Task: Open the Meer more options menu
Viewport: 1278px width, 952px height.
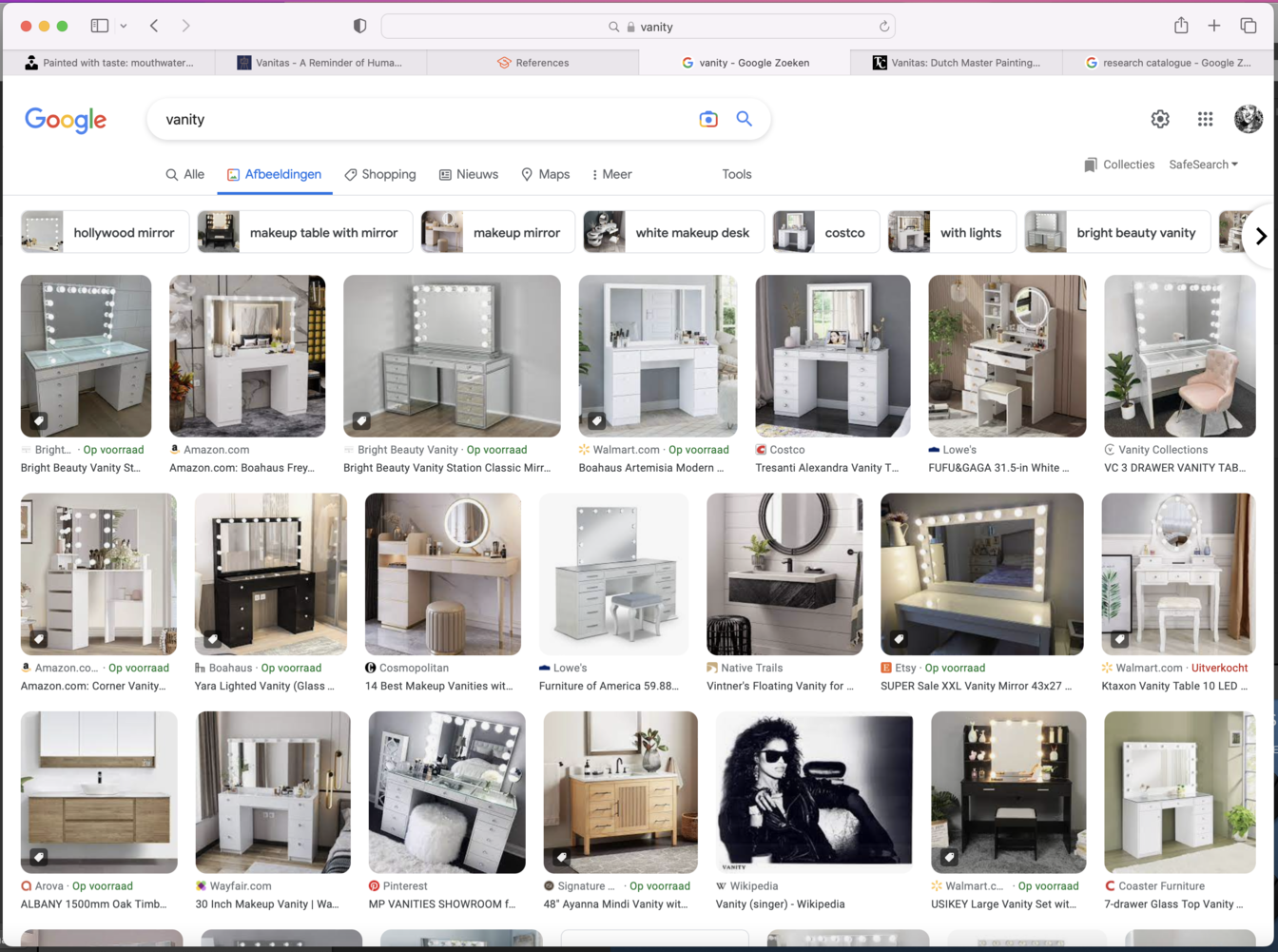Action: coord(610,174)
